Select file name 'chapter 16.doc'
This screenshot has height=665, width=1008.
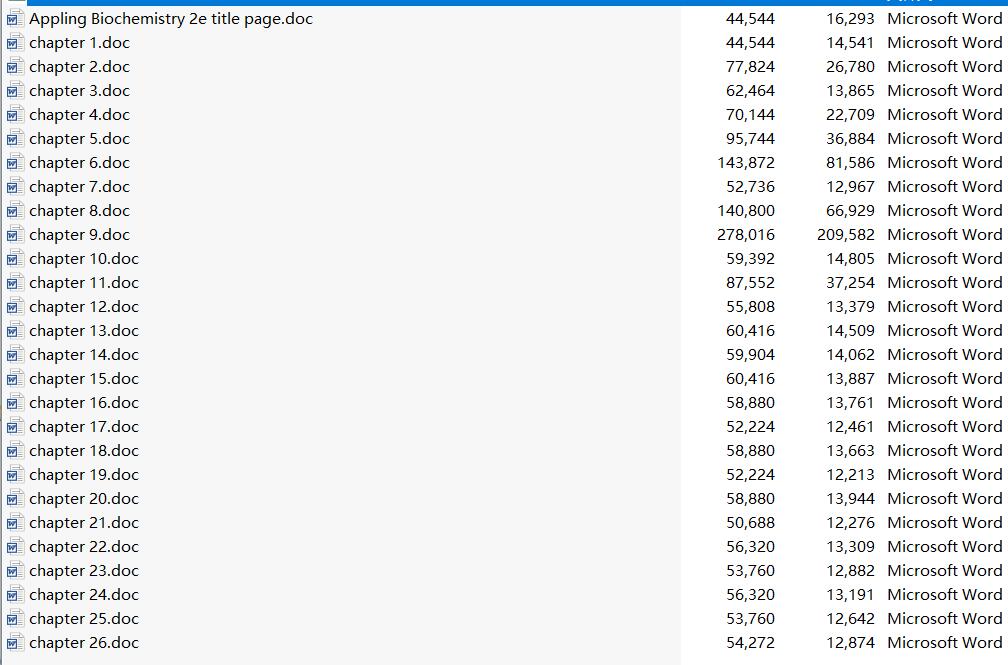click(84, 403)
